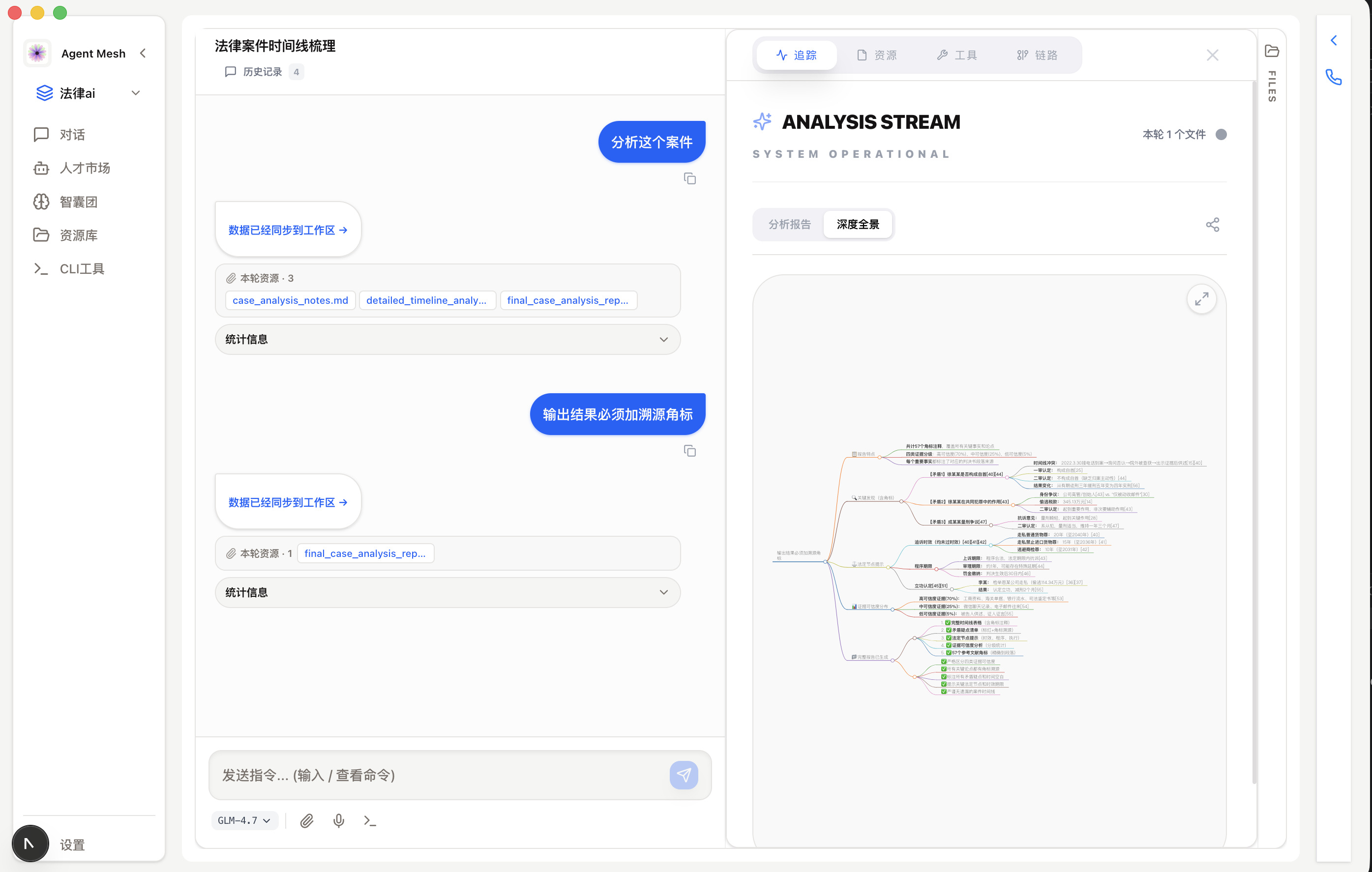Click the command prompt icon below input
Image resolution: width=1372 pixels, height=872 pixels.
[x=370, y=821]
